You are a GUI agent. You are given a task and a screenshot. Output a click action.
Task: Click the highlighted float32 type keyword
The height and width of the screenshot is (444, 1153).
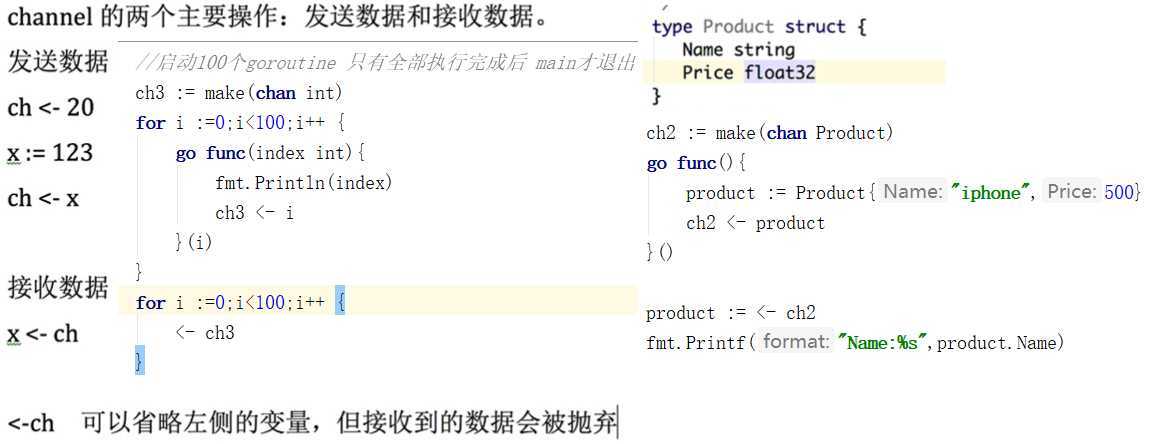coord(779,73)
